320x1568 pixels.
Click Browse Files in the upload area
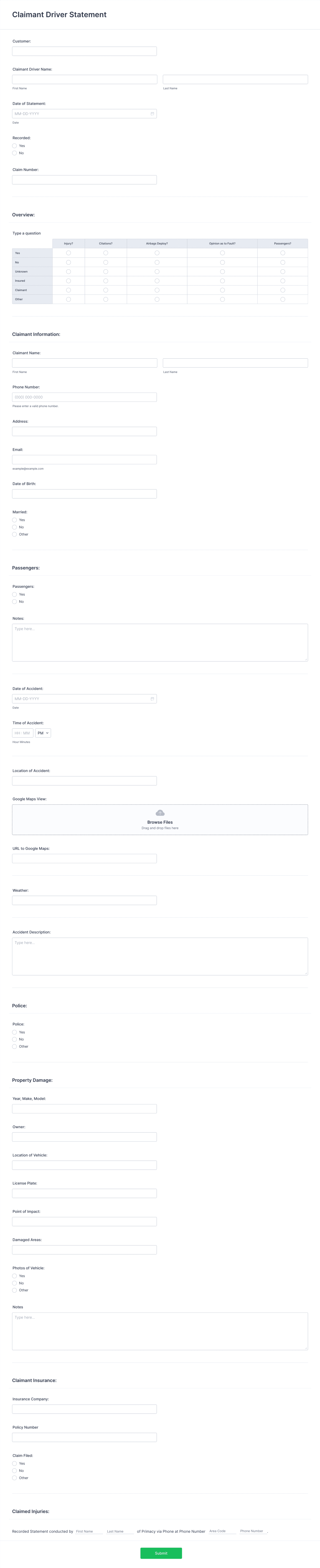(160, 822)
